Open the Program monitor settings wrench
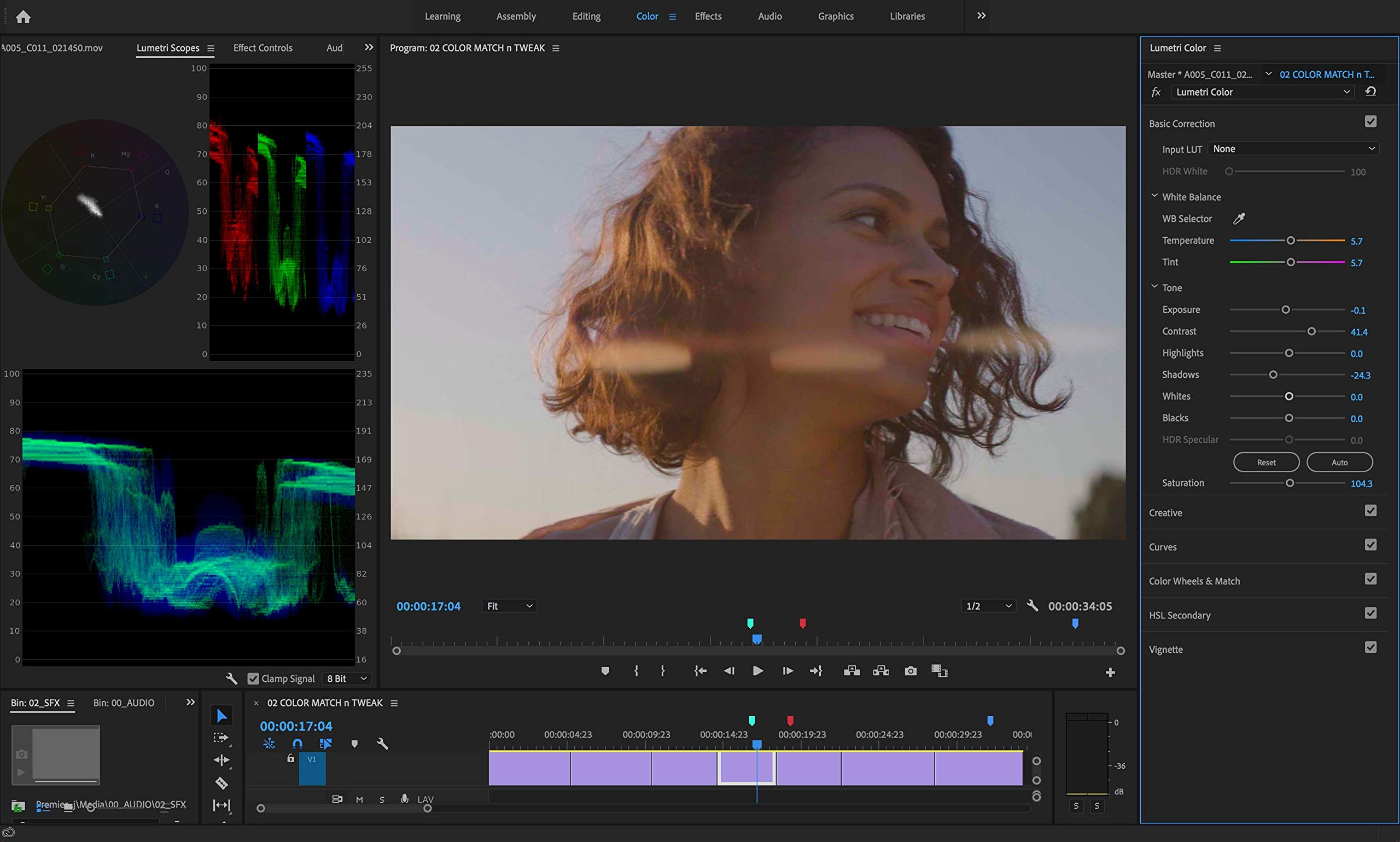 click(1032, 606)
